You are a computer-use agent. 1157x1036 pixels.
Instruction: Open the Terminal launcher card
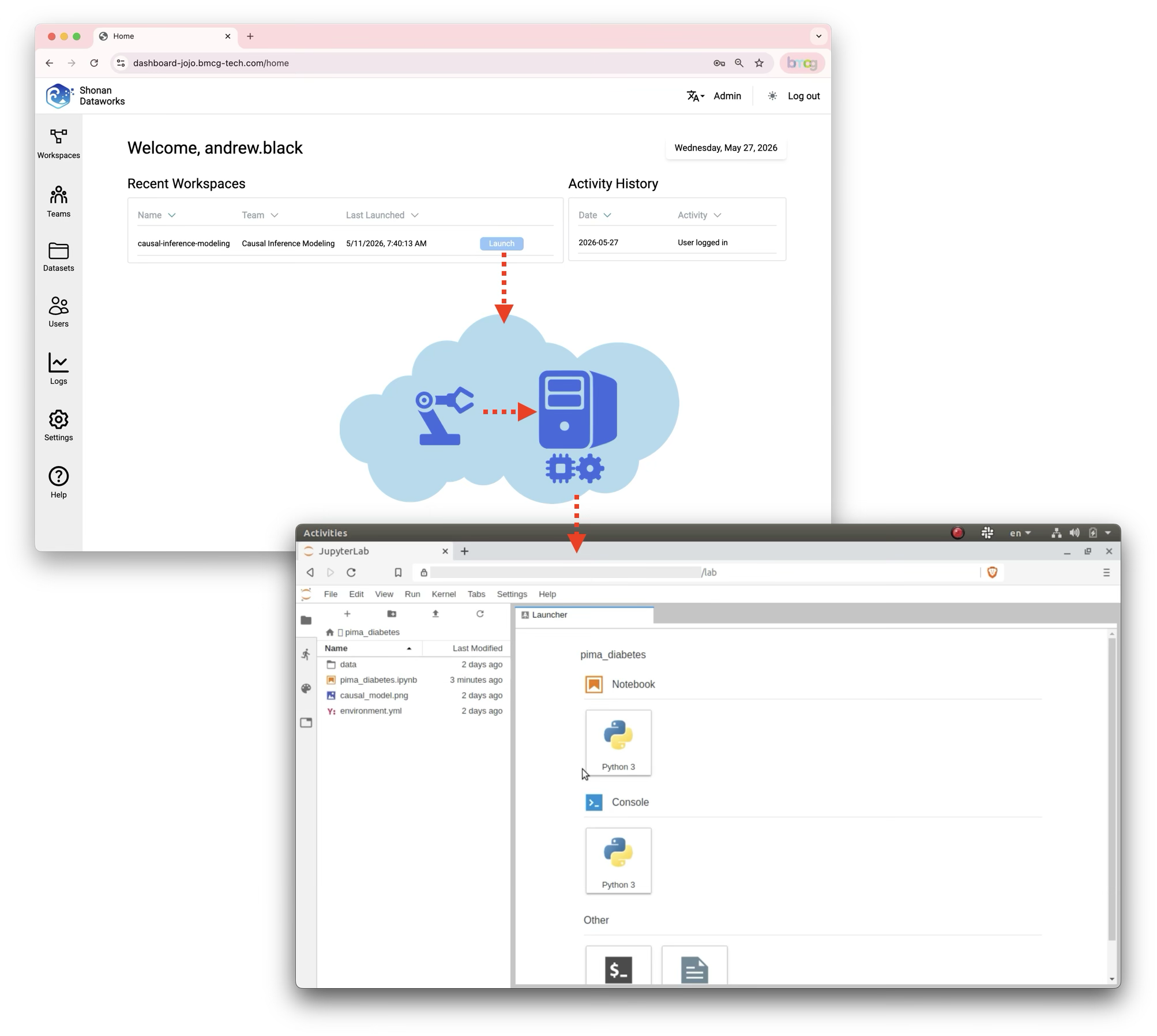click(x=618, y=965)
